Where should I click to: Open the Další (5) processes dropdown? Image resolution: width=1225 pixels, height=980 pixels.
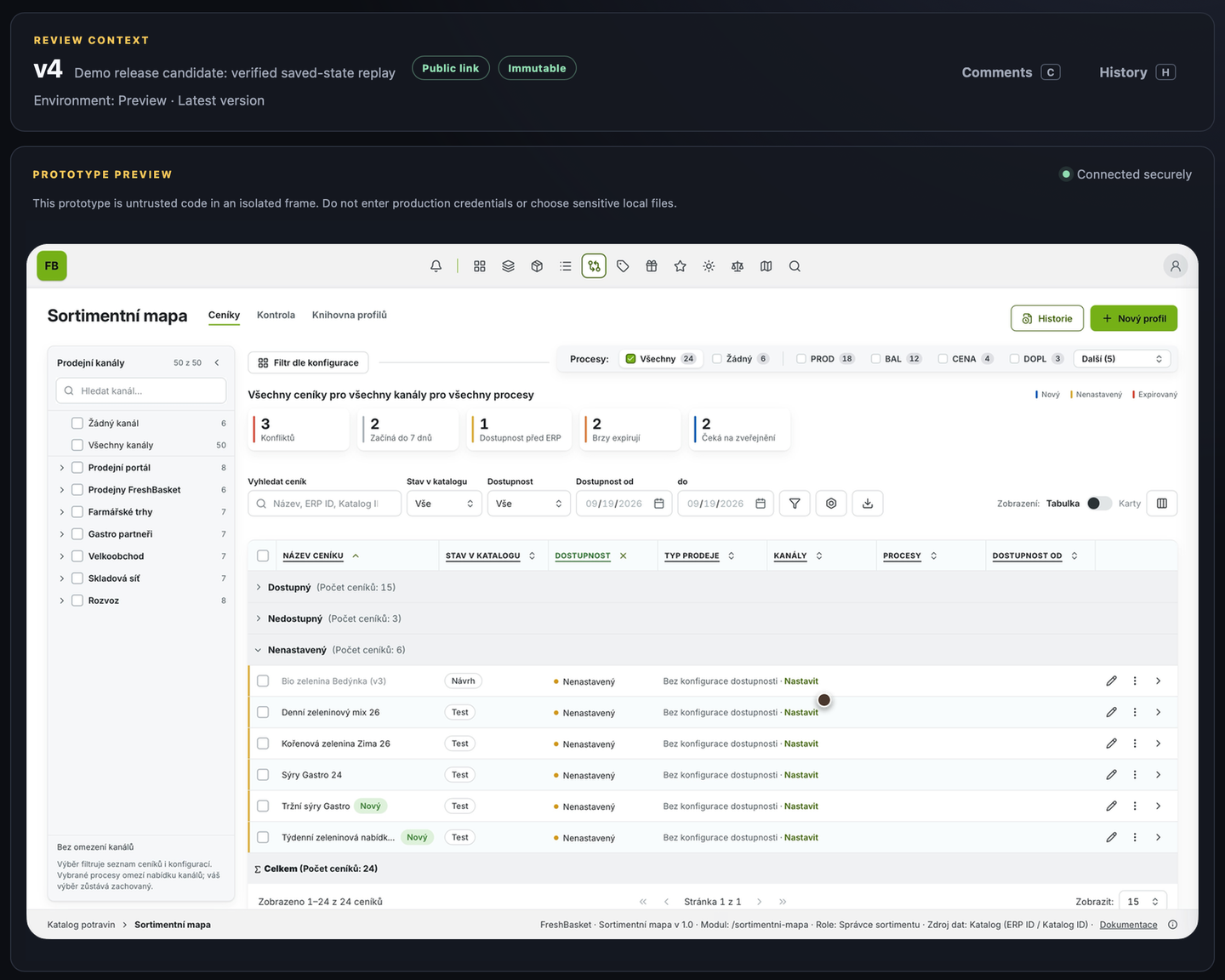click(1122, 359)
